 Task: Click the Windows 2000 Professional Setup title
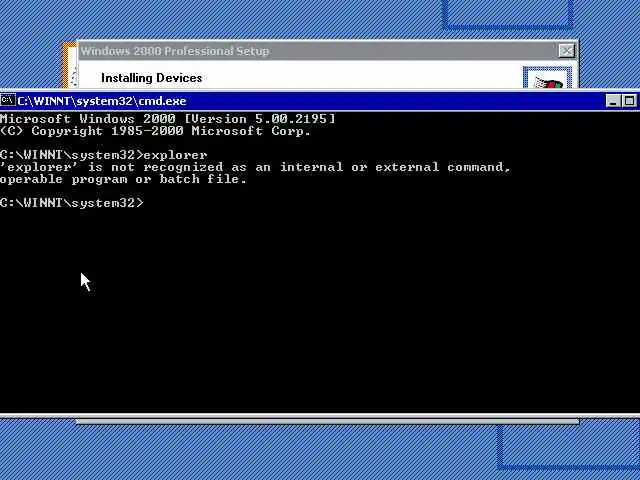point(175,51)
